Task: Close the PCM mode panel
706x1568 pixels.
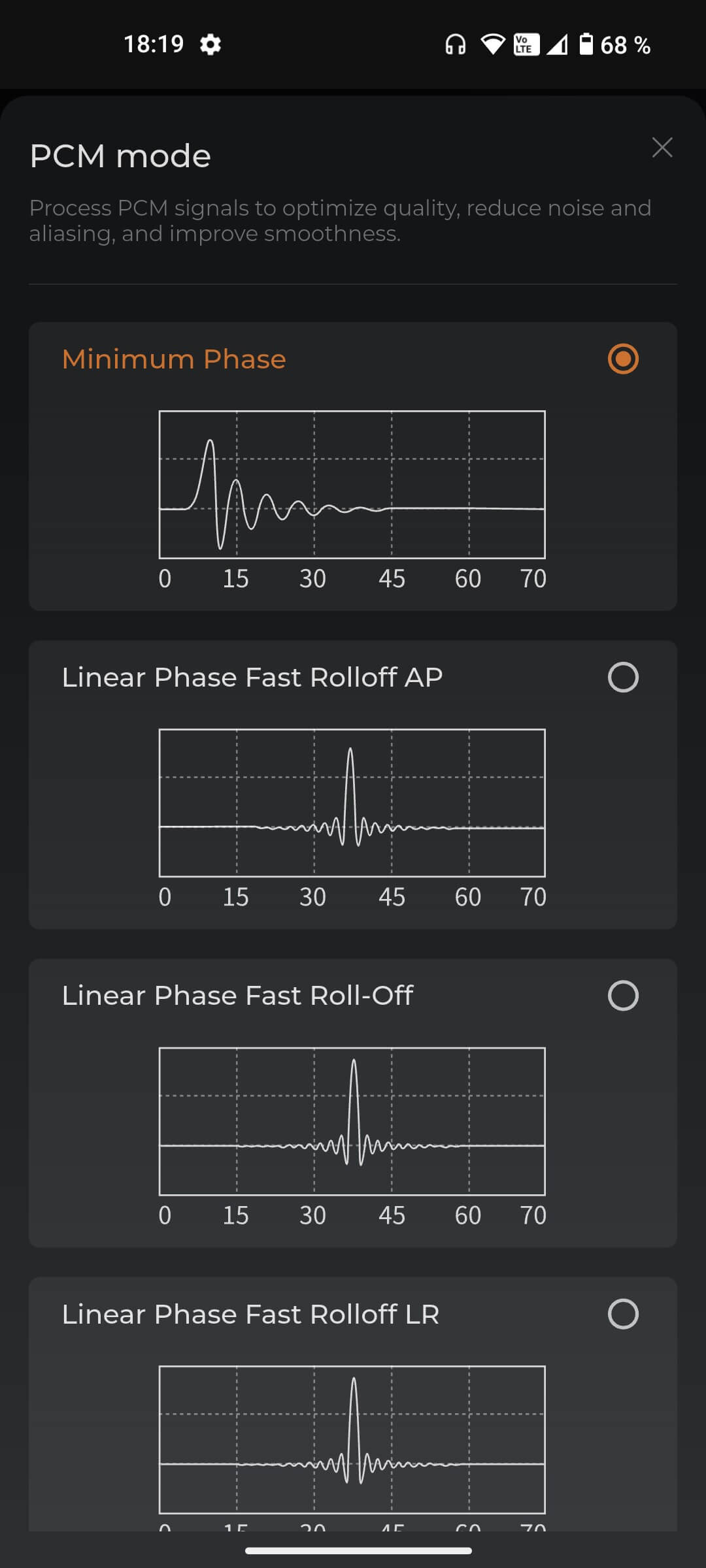Action: (662, 148)
